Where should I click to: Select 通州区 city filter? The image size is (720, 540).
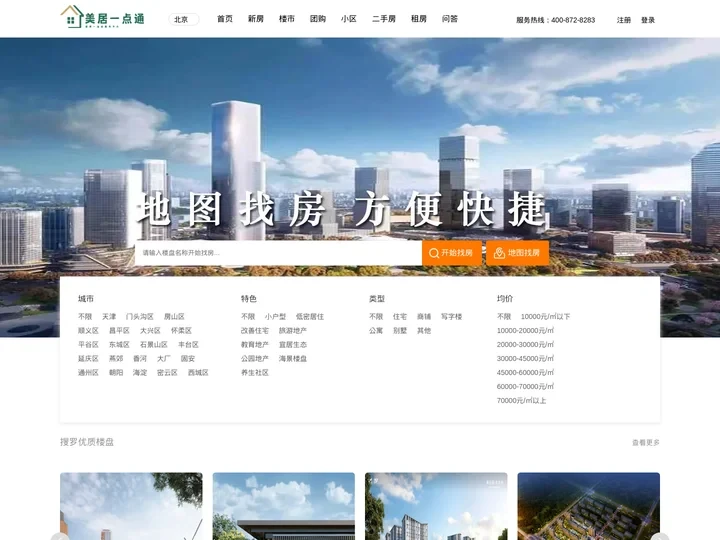point(88,372)
